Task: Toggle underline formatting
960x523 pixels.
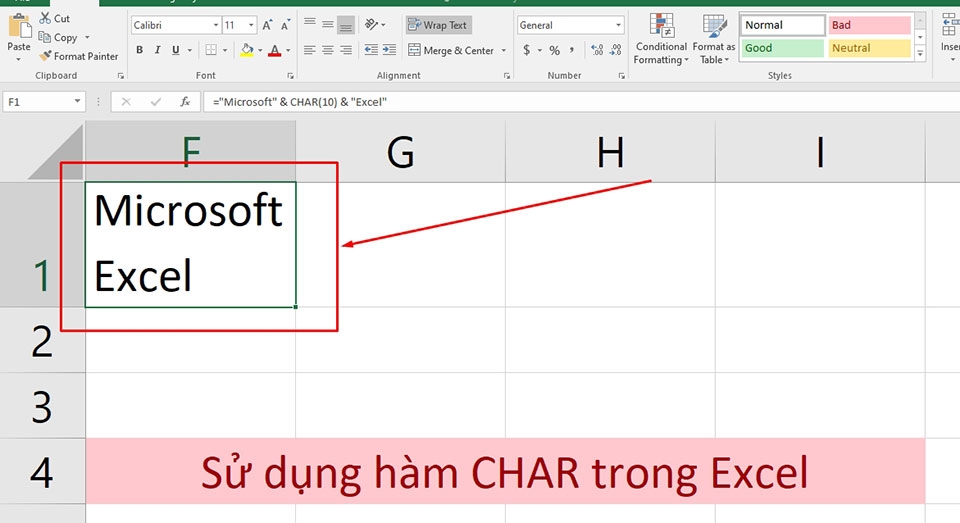Action: click(x=176, y=50)
